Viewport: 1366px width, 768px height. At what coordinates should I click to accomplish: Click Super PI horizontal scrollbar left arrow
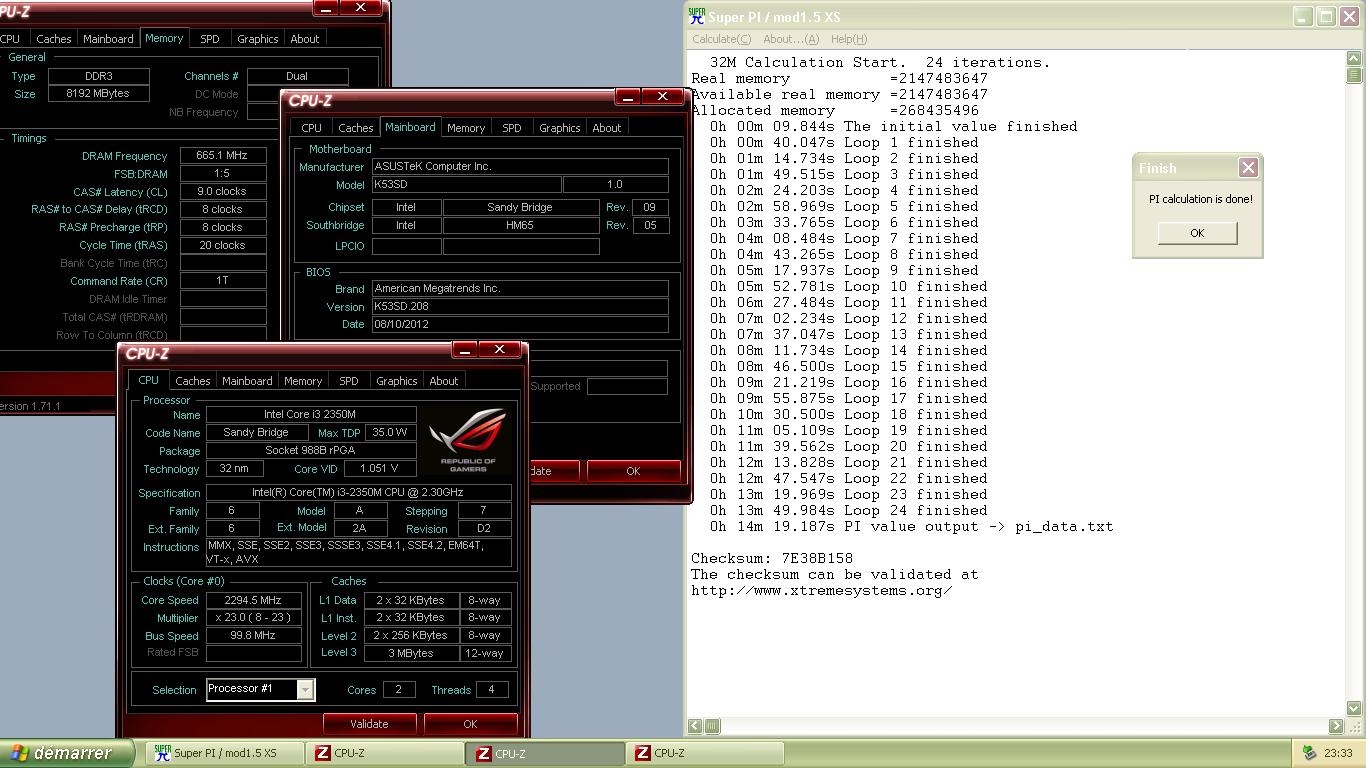[695, 726]
